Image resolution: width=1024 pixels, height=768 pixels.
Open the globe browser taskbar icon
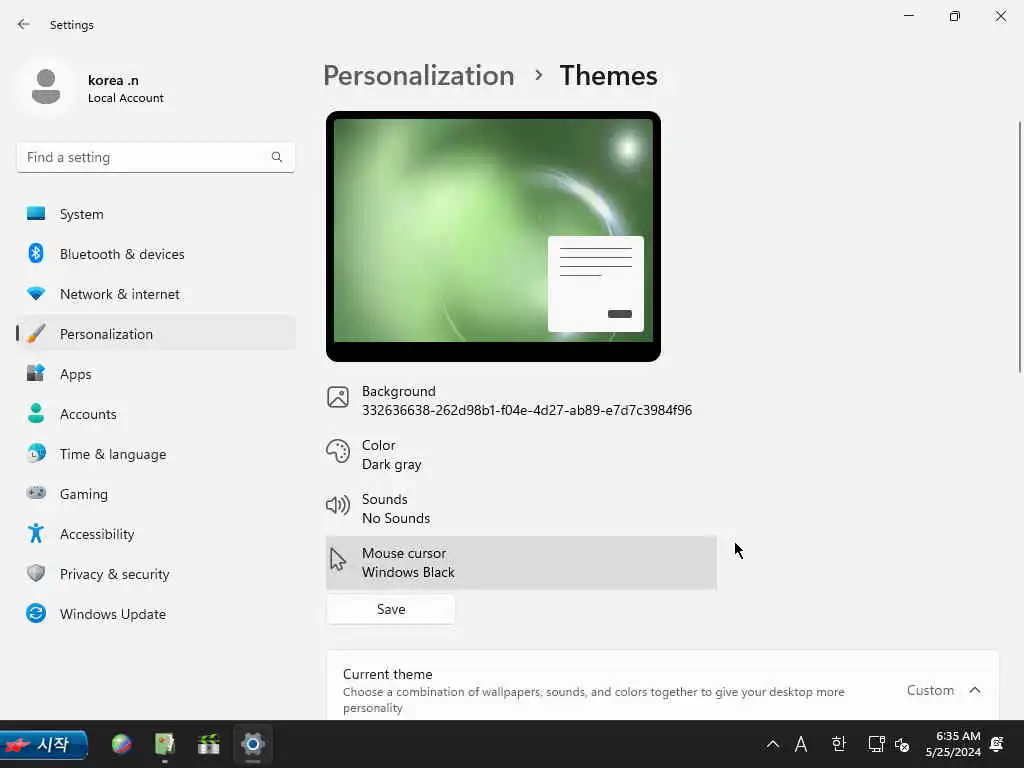(x=121, y=744)
